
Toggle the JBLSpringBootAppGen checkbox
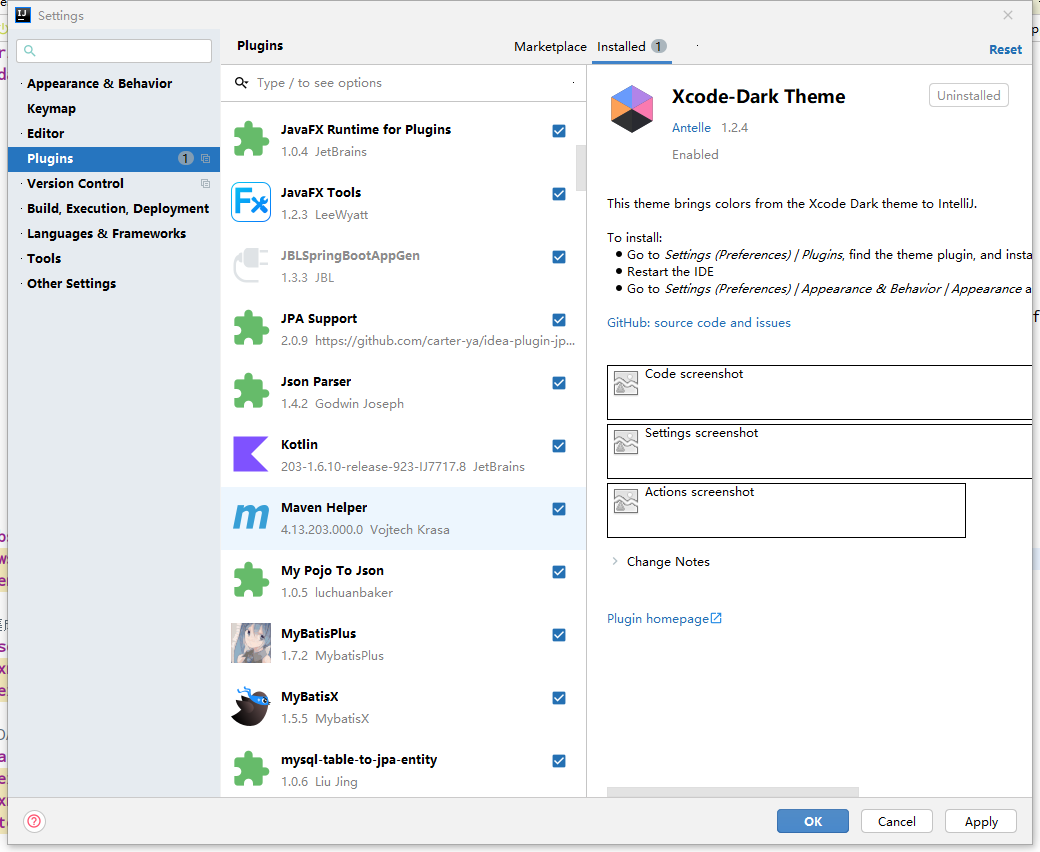pyautogui.click(x=559, y=257)
